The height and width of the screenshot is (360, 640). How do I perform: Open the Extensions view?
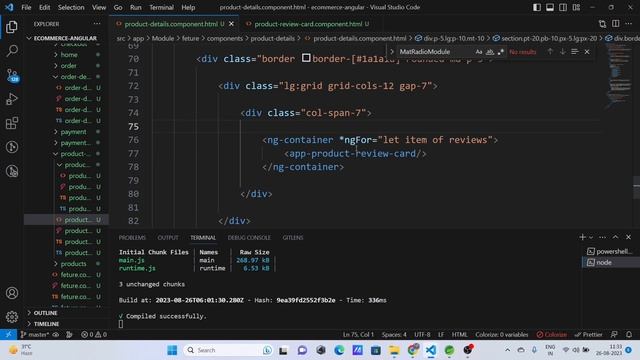(x=12, y=123)
